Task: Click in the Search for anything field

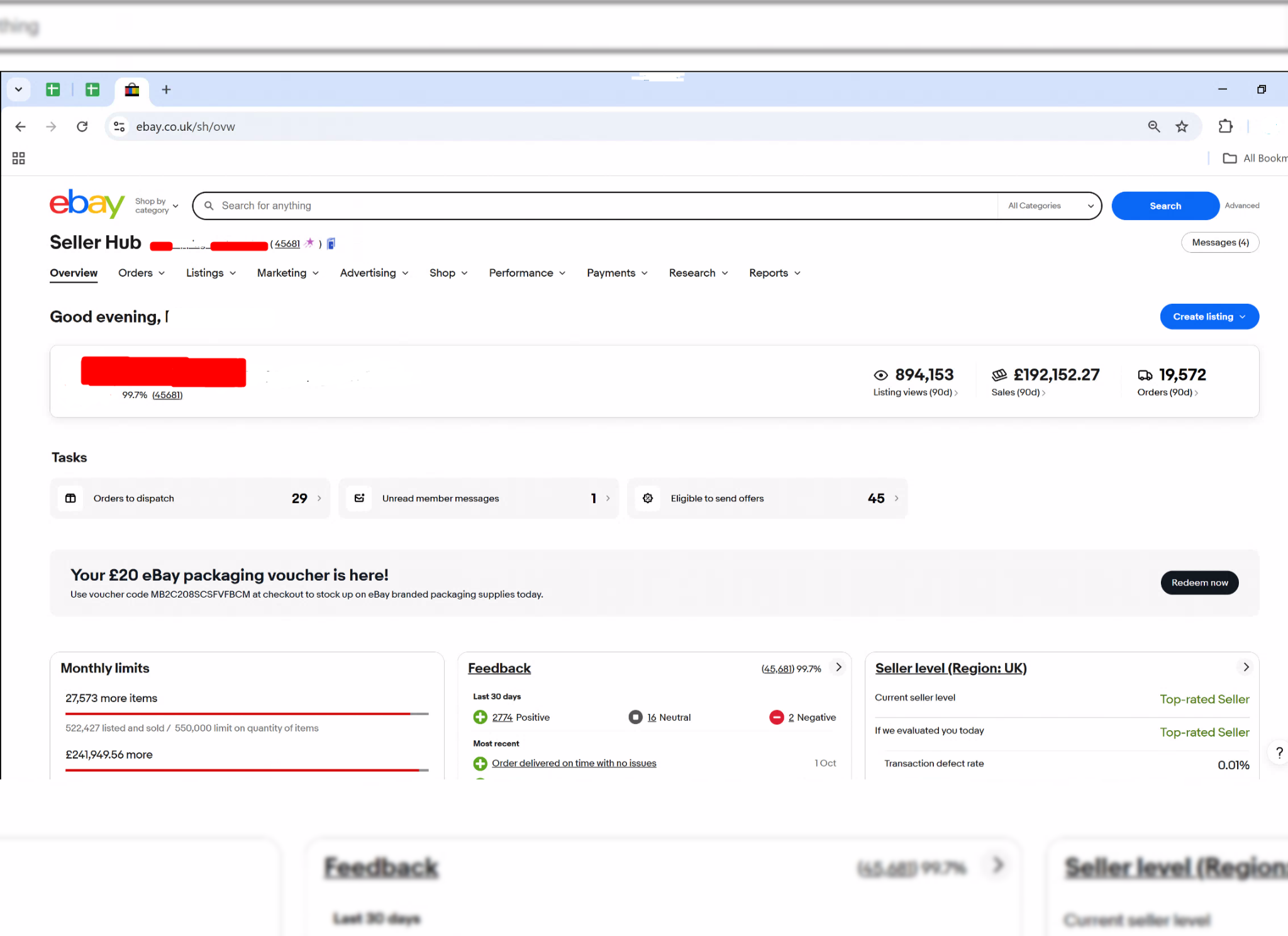Action: pos(566,206)
